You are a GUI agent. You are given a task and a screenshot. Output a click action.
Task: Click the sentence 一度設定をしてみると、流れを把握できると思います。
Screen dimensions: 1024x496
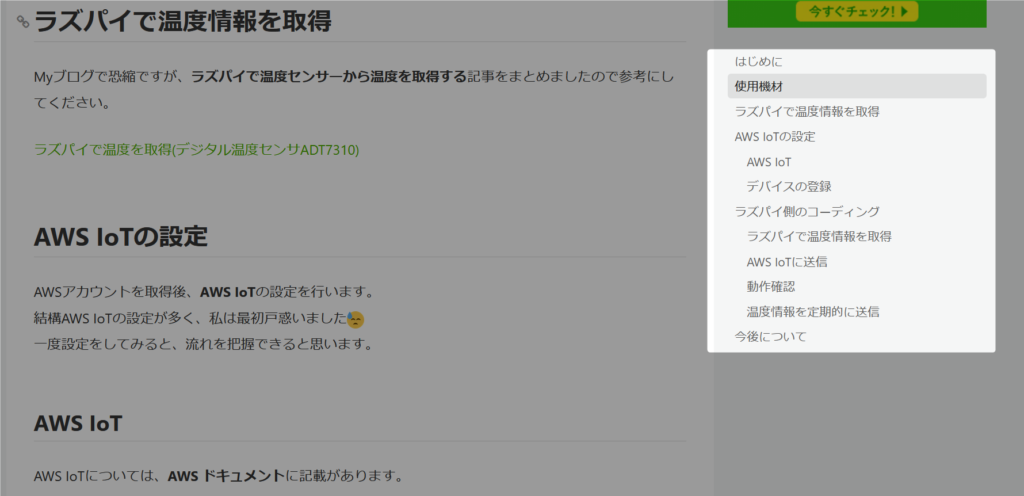[203, 343]
